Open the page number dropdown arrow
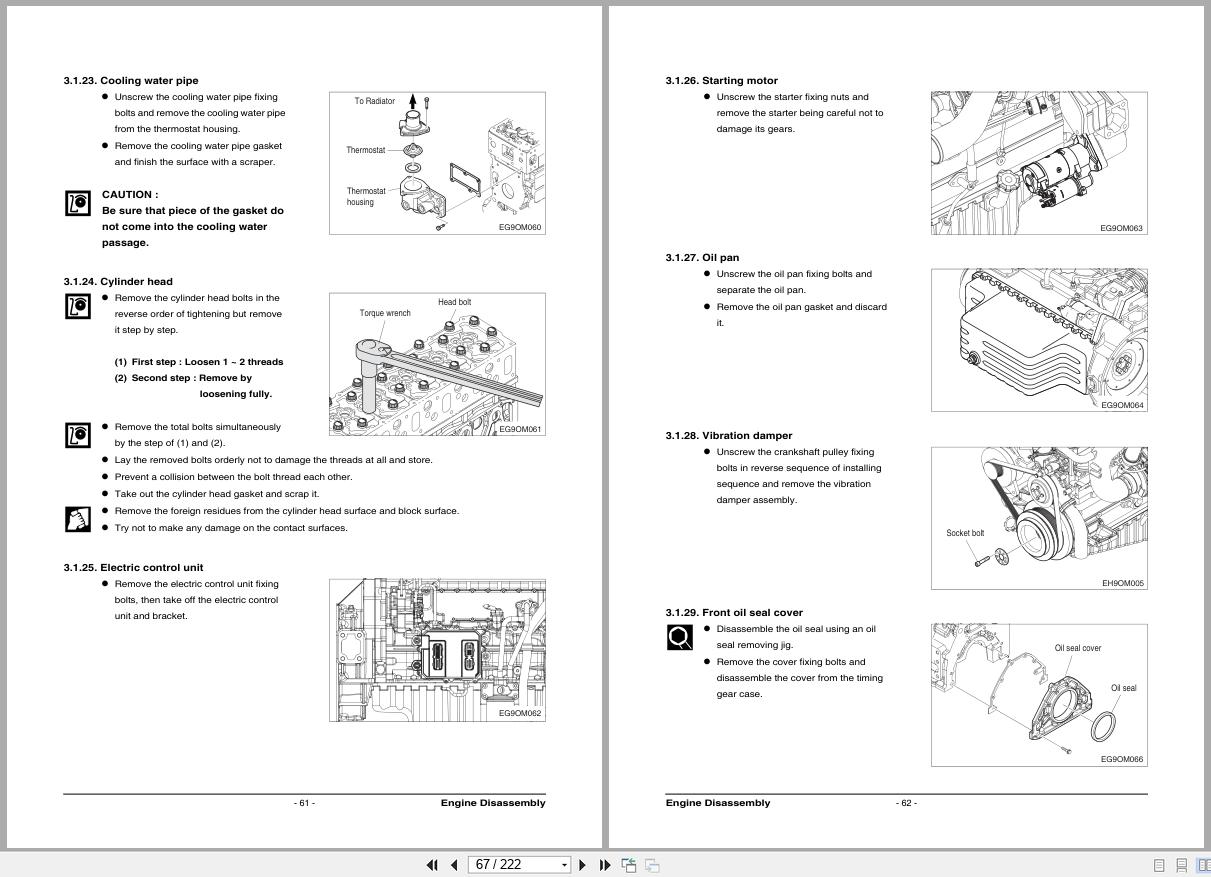 click(565, 865)
